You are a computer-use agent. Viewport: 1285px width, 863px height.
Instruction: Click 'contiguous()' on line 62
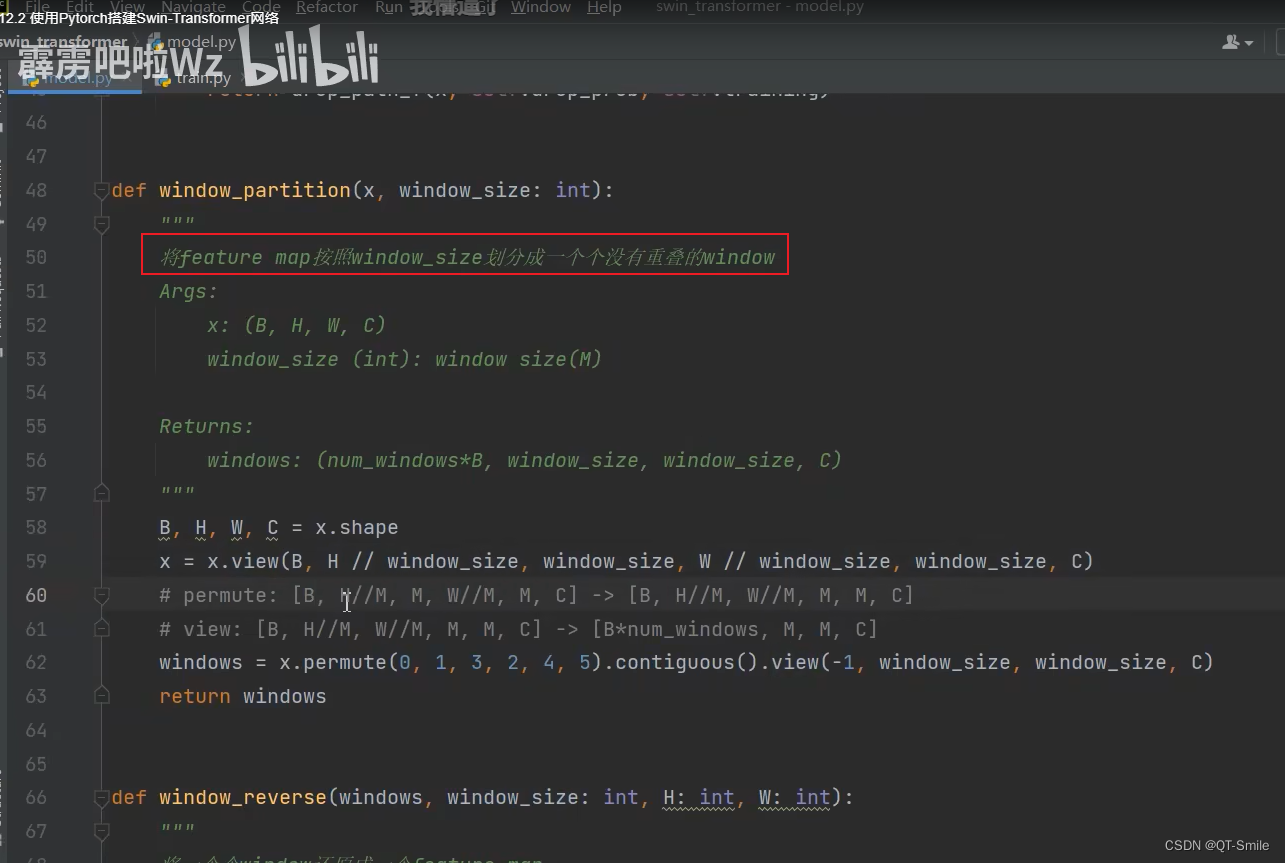point(687,662)
